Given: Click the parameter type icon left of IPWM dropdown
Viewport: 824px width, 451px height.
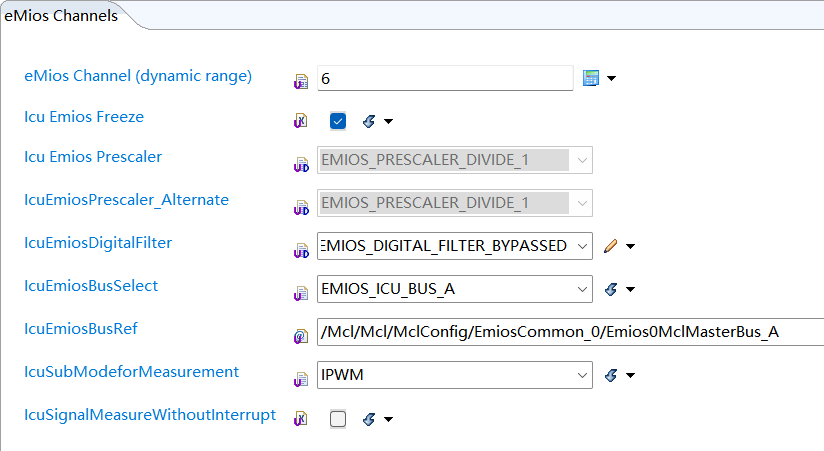Looking at the screenshot, I should point(300,379).
